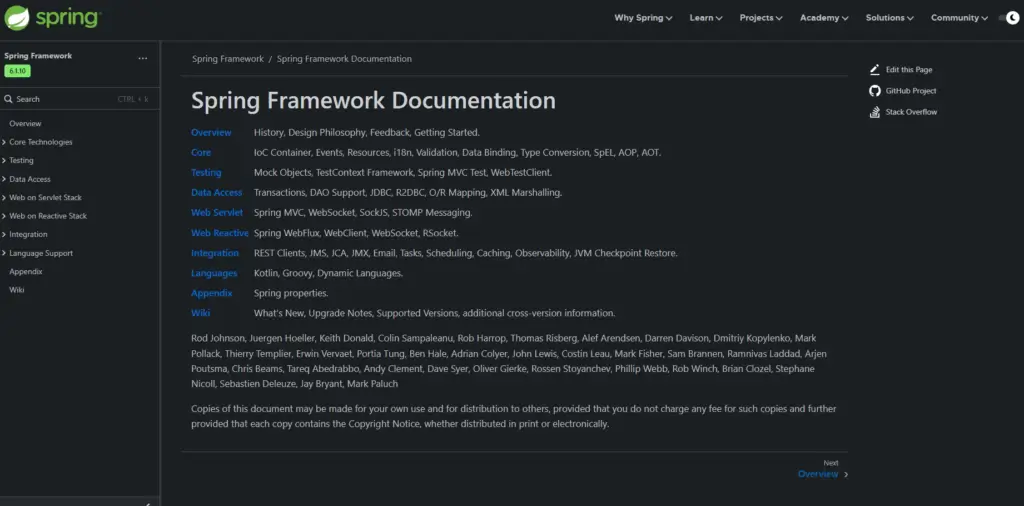The width and height of the screenshot is (1024, 506).
Task: Click the Search documentation field
Action: tap(80, 99)
